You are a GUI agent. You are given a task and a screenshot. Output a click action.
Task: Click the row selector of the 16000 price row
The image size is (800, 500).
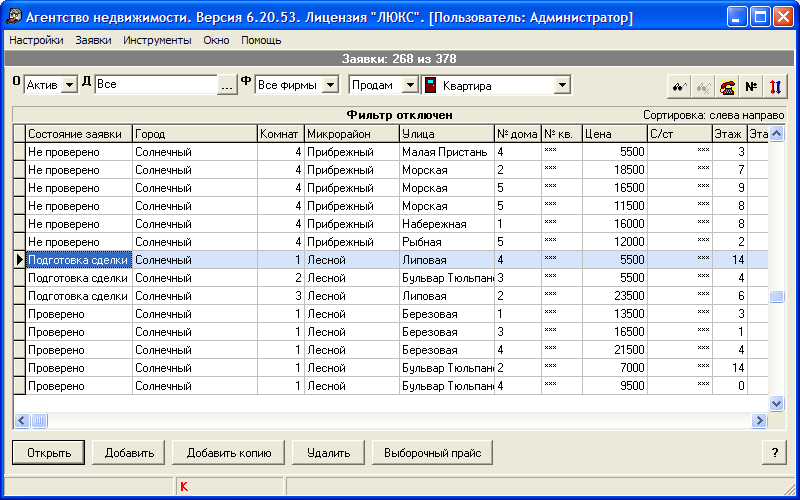19,224
